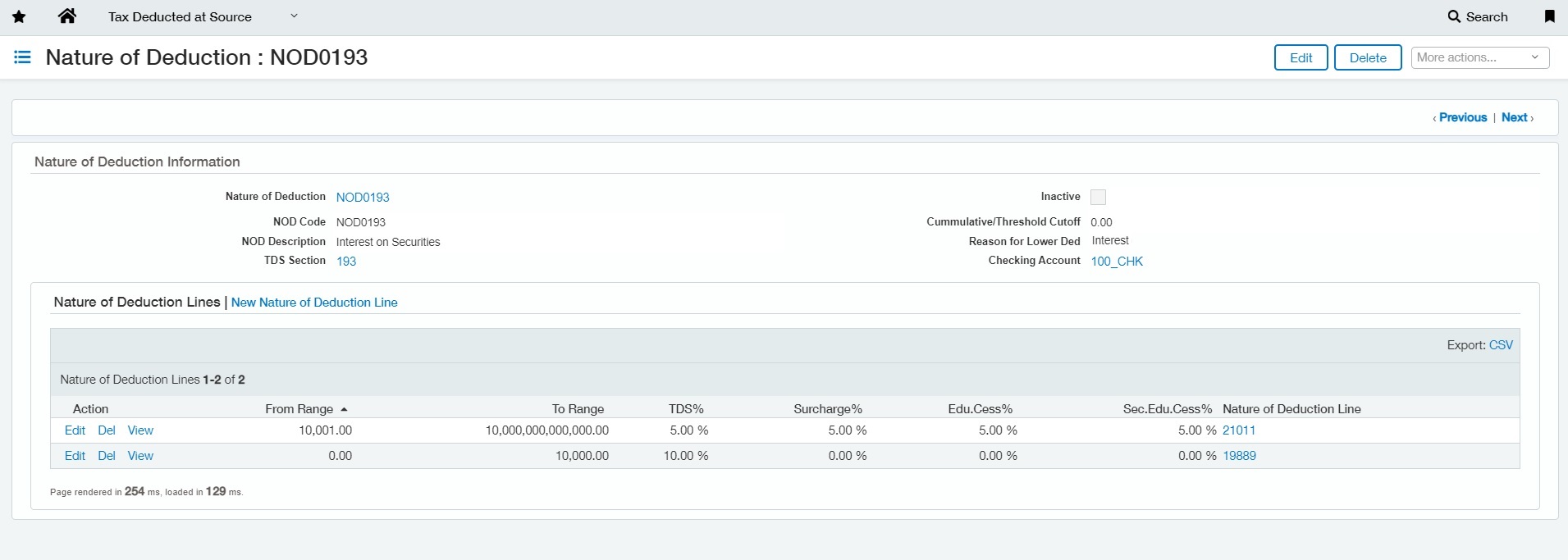Sort by From Range column arrow
This screenshot has width=1568, height=560.
click(344, 409)
